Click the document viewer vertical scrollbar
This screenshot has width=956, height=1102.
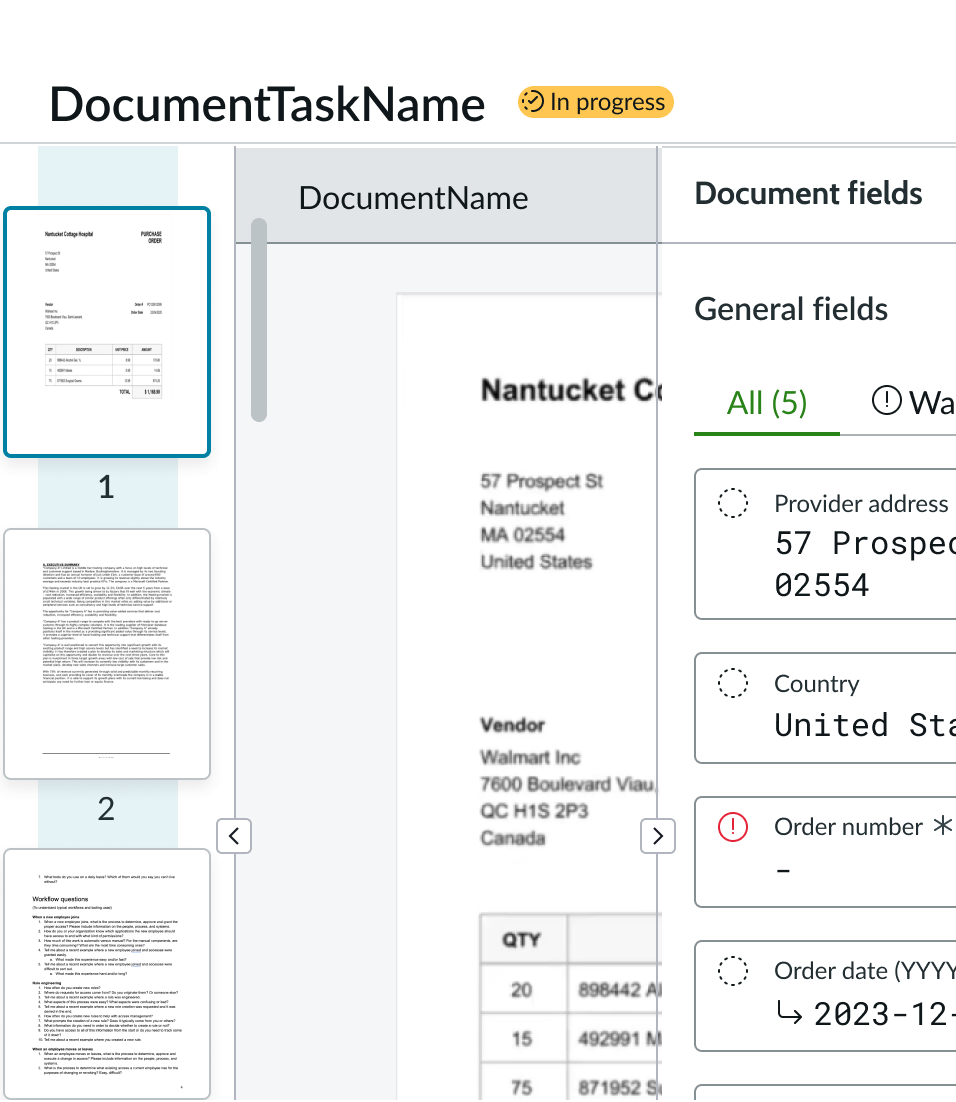tap(259, 320)
